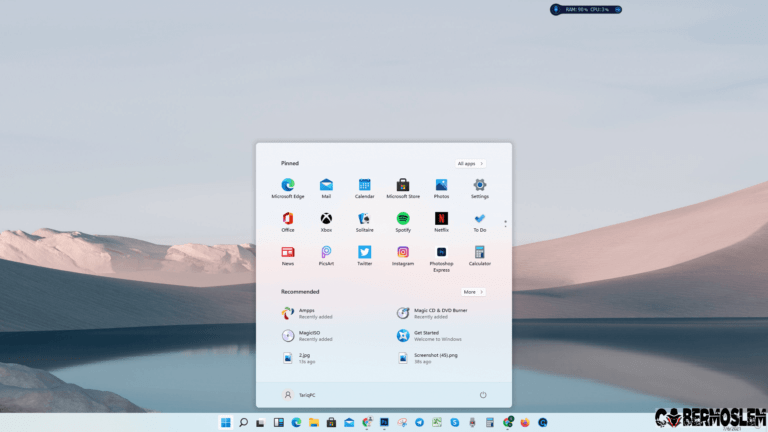The height and width of the screenshot is (432, 768).
Task: Click the Start menu power button
Action: pyautogui.click(x=483, y=395)
